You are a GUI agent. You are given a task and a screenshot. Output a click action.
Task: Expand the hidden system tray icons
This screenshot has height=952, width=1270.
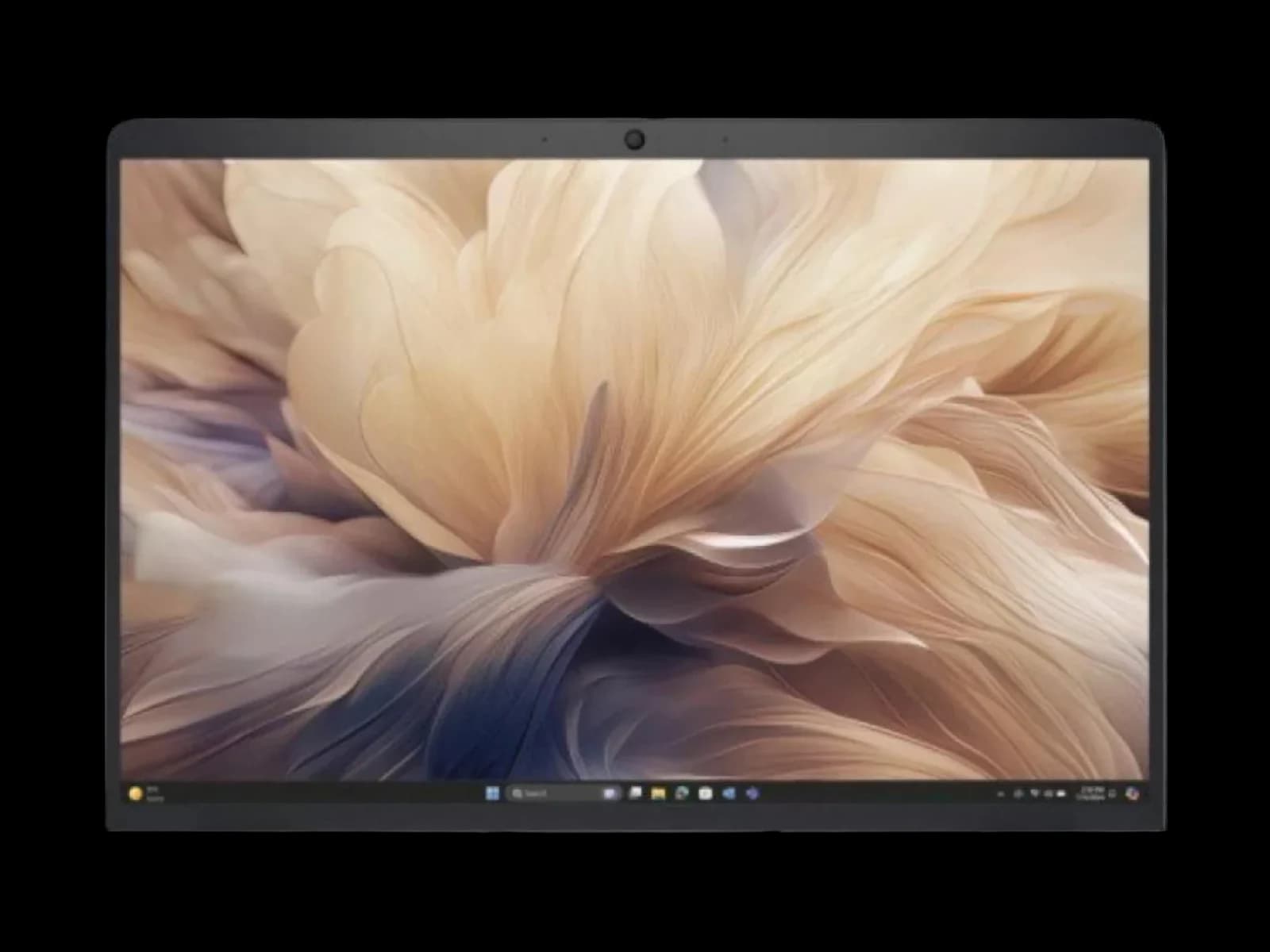[1000, 794]
